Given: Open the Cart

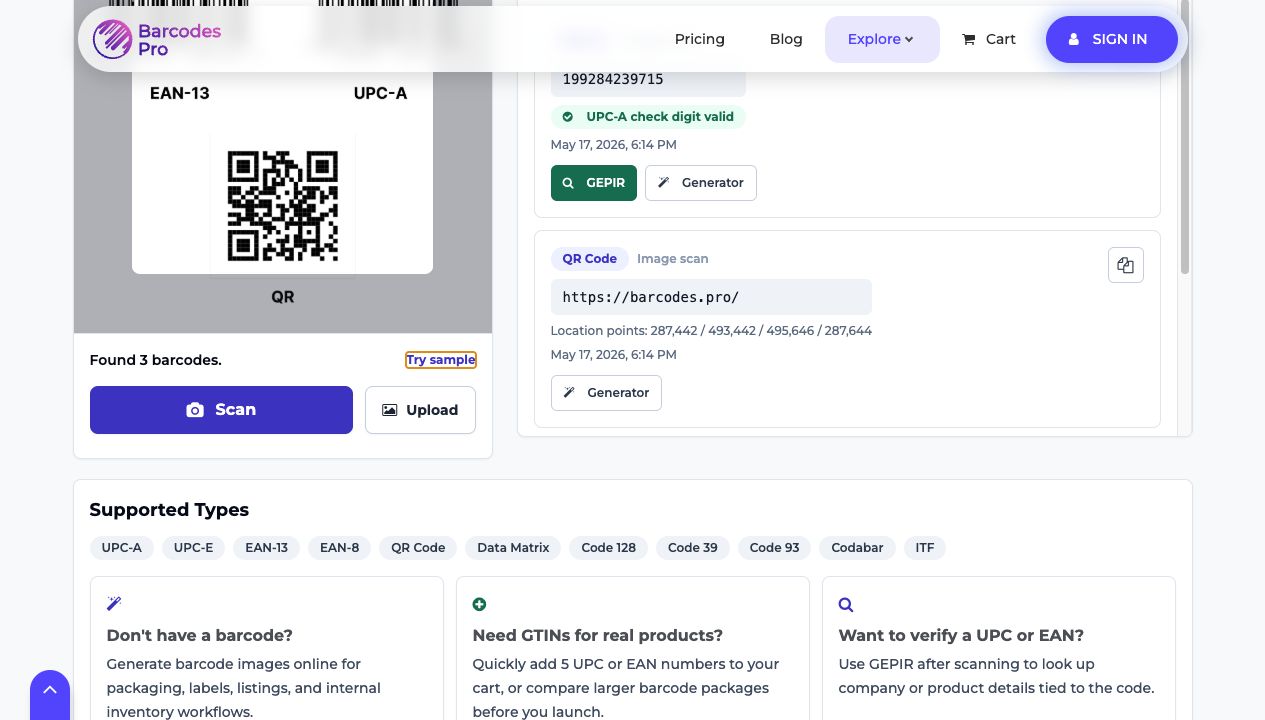Looking at the screenshot, I should tap(989, 39).
